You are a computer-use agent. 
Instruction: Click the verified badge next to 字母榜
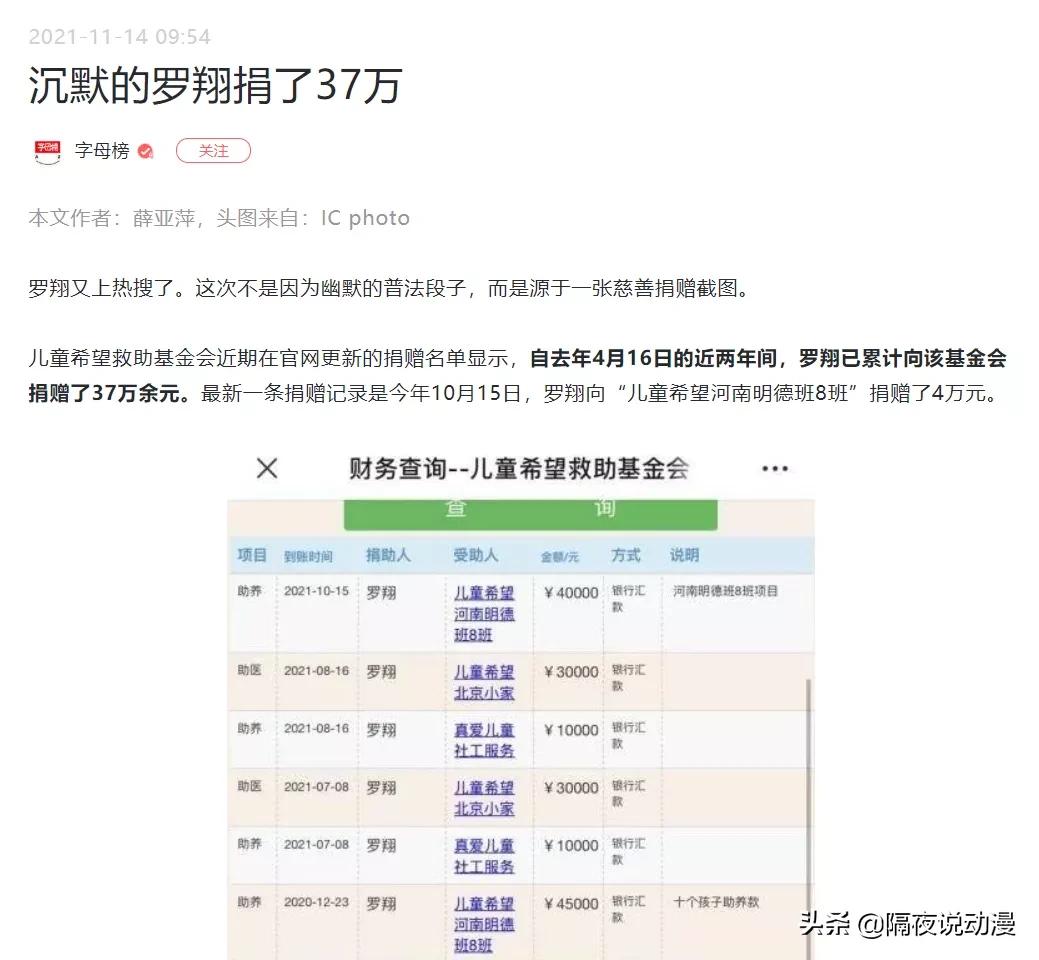(x=144, y=147)
